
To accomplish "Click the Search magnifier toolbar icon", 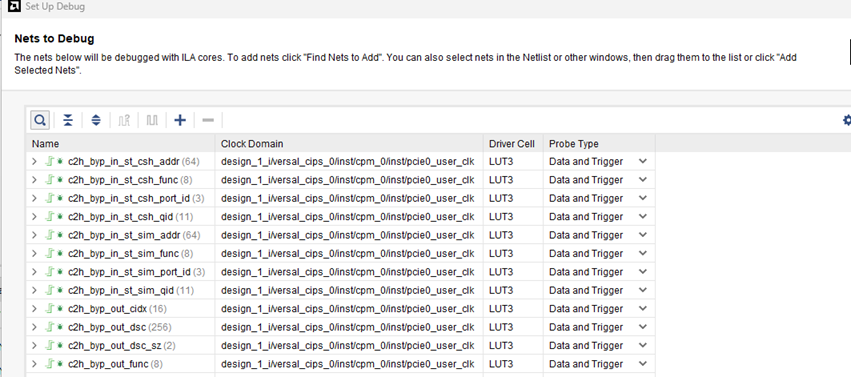I will [41, 120].
